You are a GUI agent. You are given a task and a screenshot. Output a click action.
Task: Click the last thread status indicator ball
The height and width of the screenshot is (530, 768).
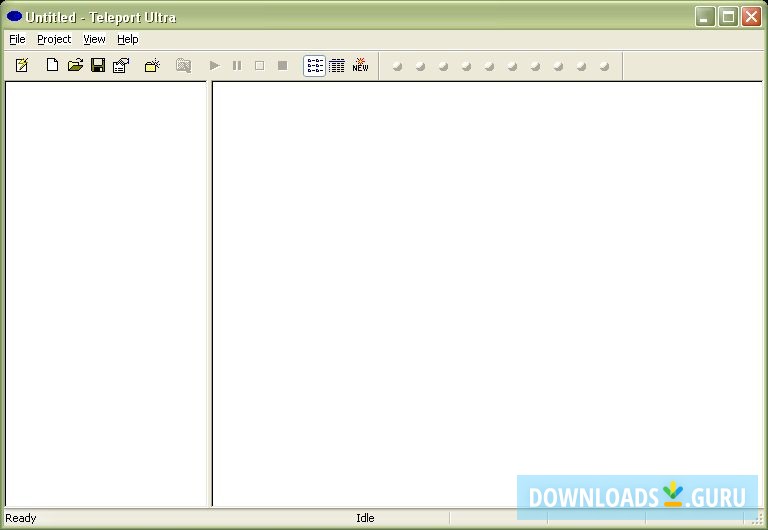point(604,66)
